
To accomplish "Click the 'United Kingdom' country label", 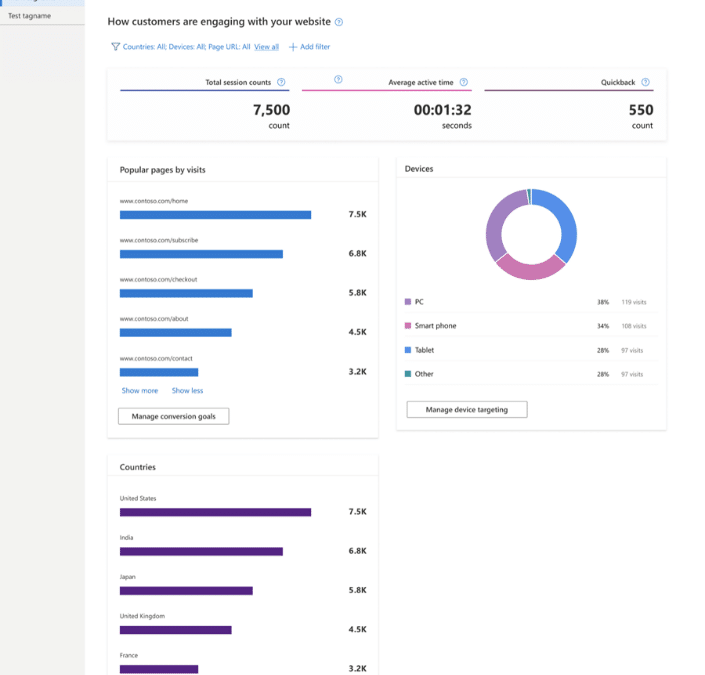I will (x=142, y=616).
